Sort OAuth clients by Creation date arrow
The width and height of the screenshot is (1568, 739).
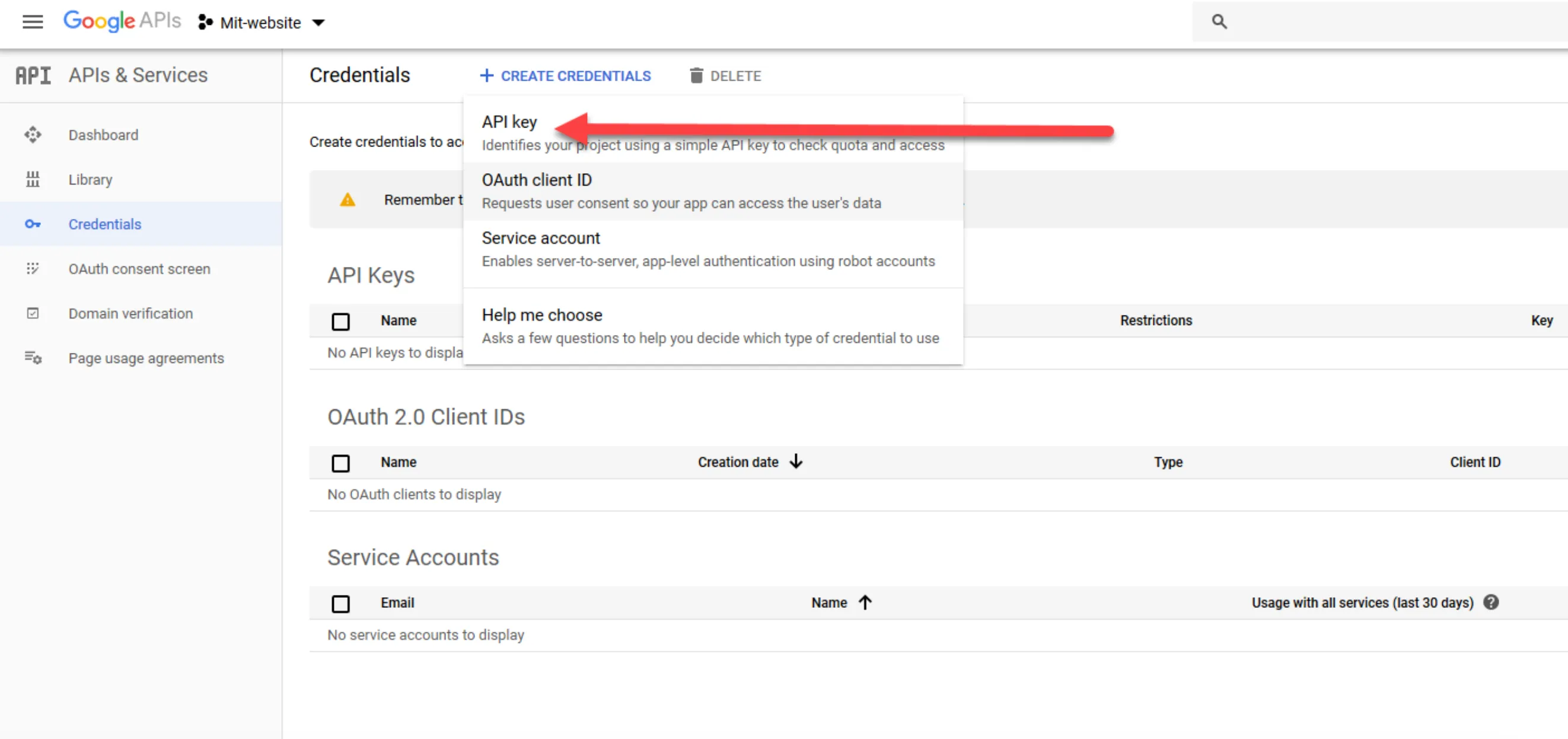796,462
